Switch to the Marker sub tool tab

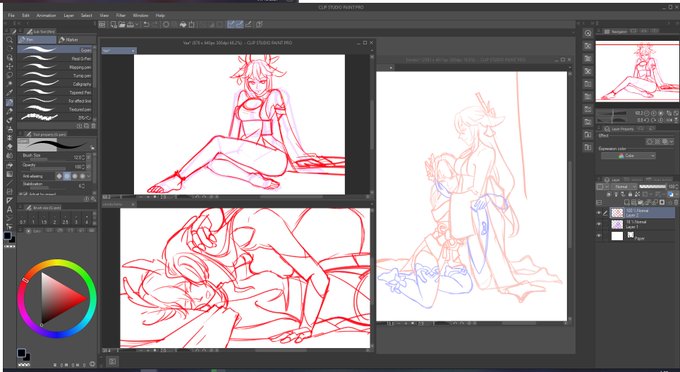point(76,39)
